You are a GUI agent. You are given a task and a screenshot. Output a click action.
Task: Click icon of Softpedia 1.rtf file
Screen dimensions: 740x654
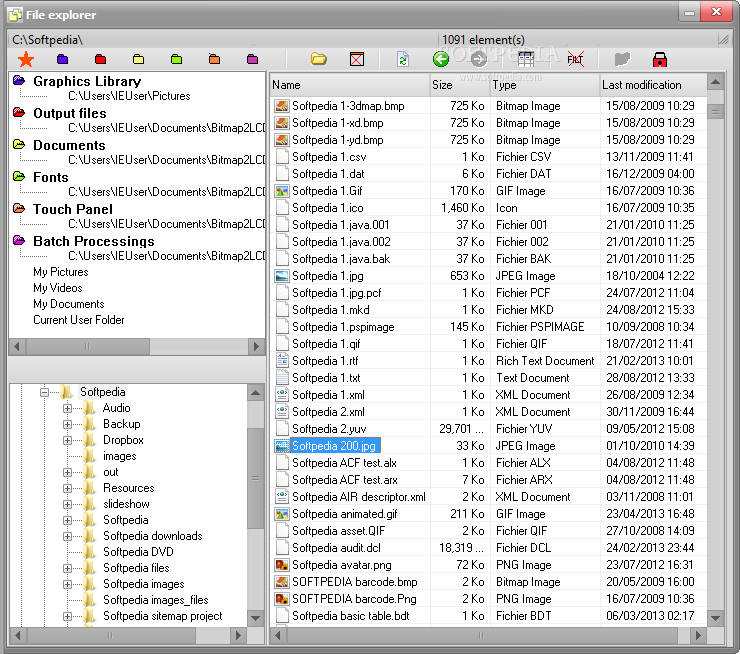tap(282, 361)
